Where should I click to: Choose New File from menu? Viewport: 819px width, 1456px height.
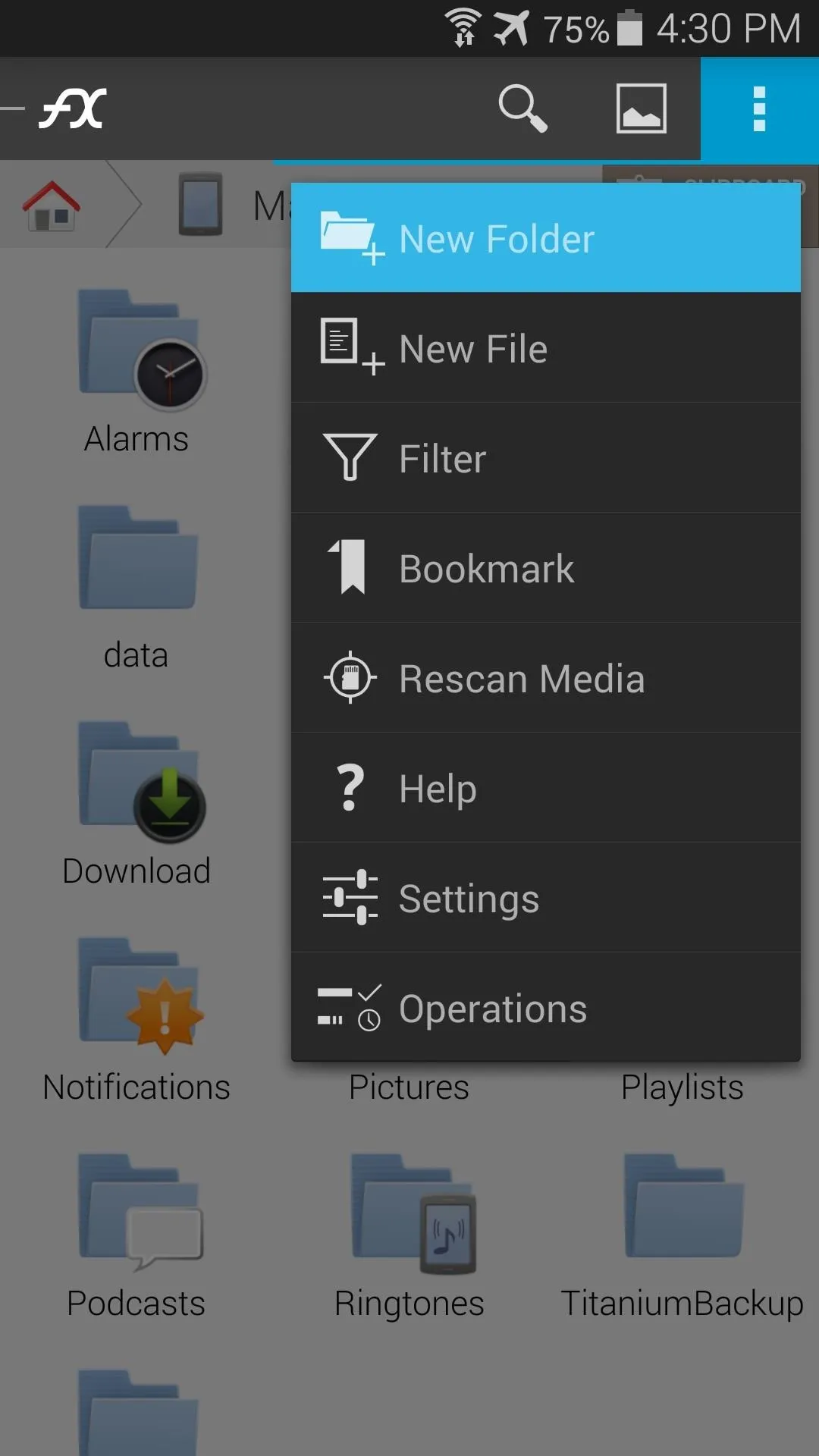546,348
